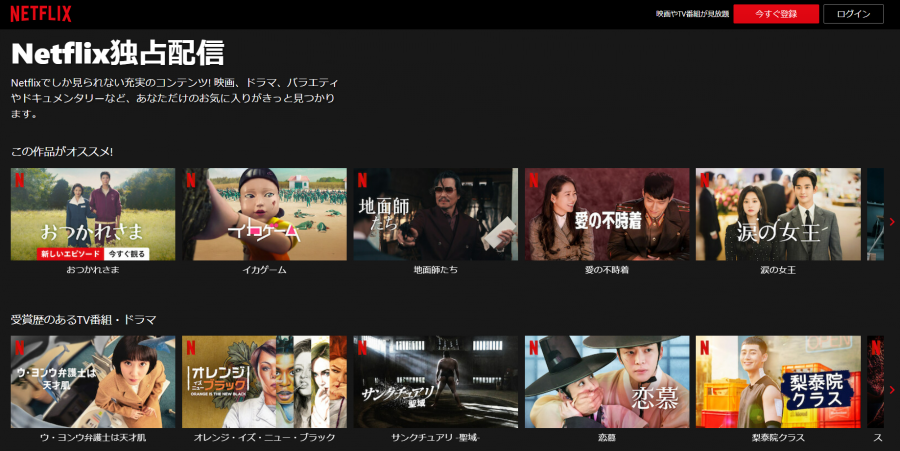Open the サンクチュアリ -聖域- thumbnail

click(x=436, y=382)
